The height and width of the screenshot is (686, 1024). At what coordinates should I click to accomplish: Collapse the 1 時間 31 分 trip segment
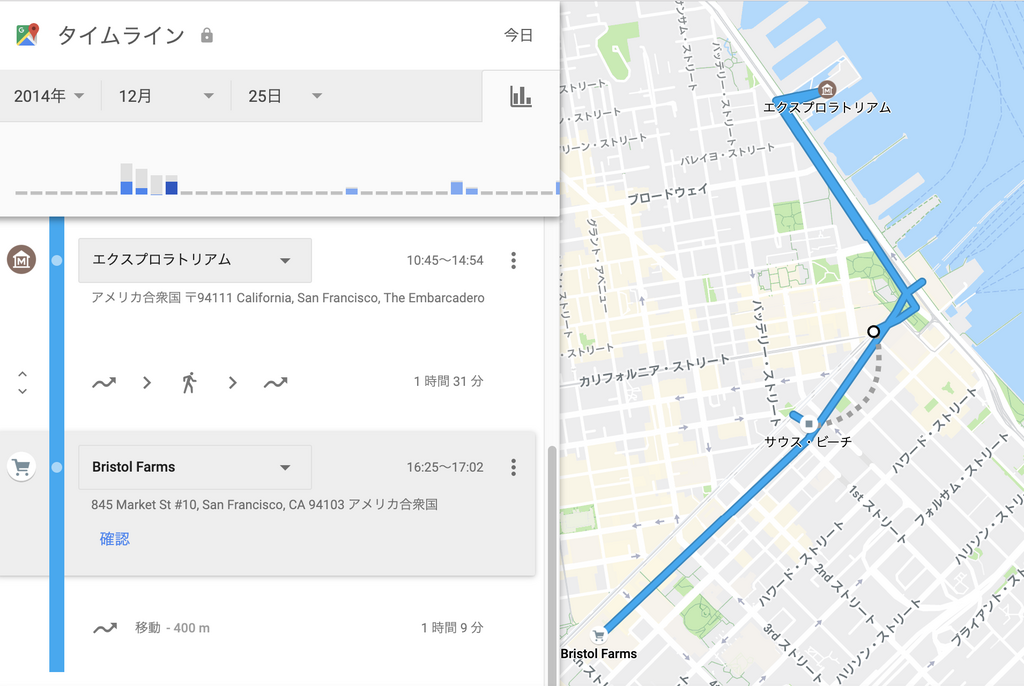pos(22,382)
